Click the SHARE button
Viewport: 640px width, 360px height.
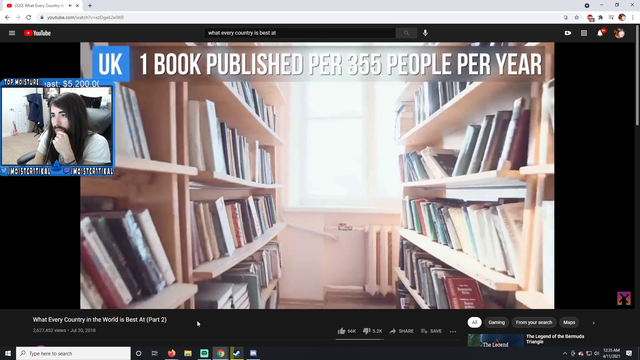[x=402, y=331]
